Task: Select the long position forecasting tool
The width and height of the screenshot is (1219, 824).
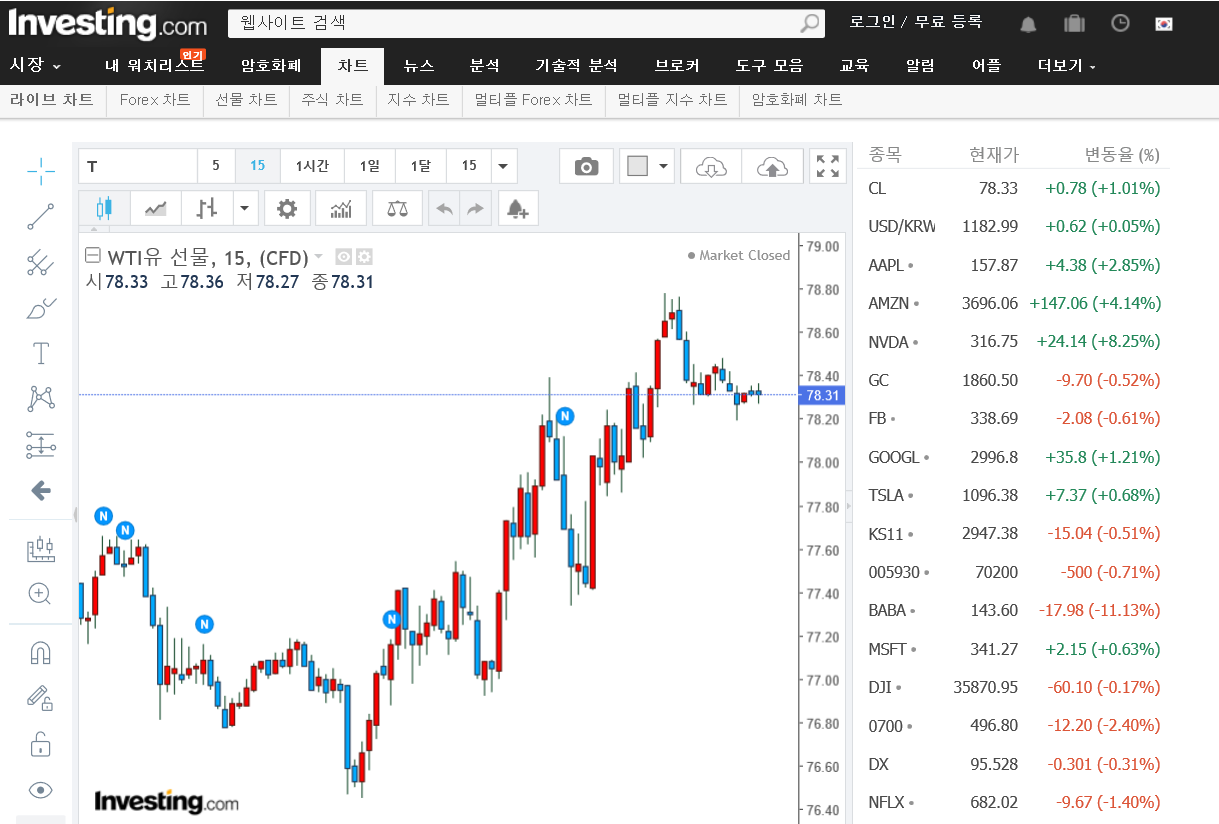Action: coord(41,444)
